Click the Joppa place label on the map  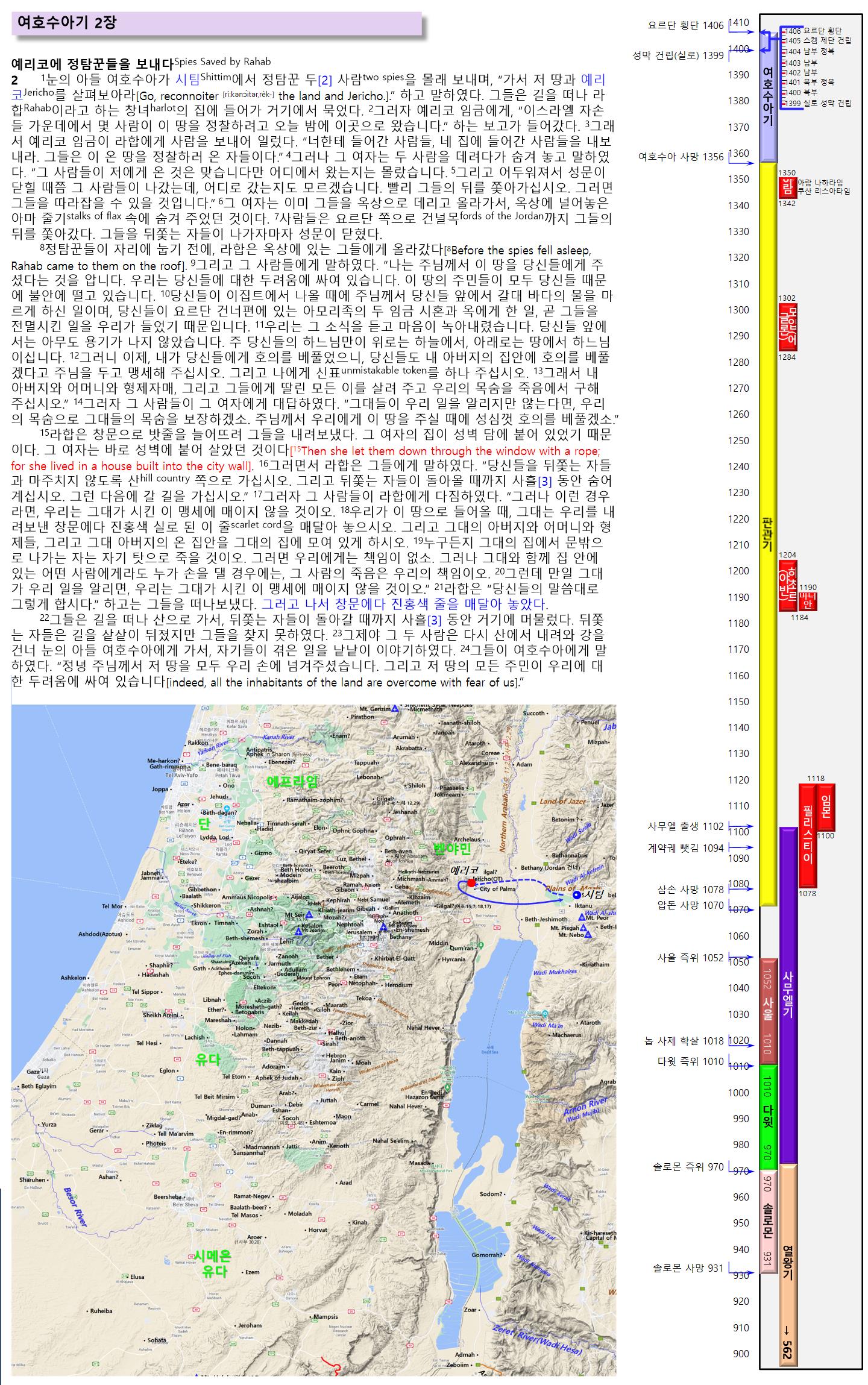tap(160, 789)
